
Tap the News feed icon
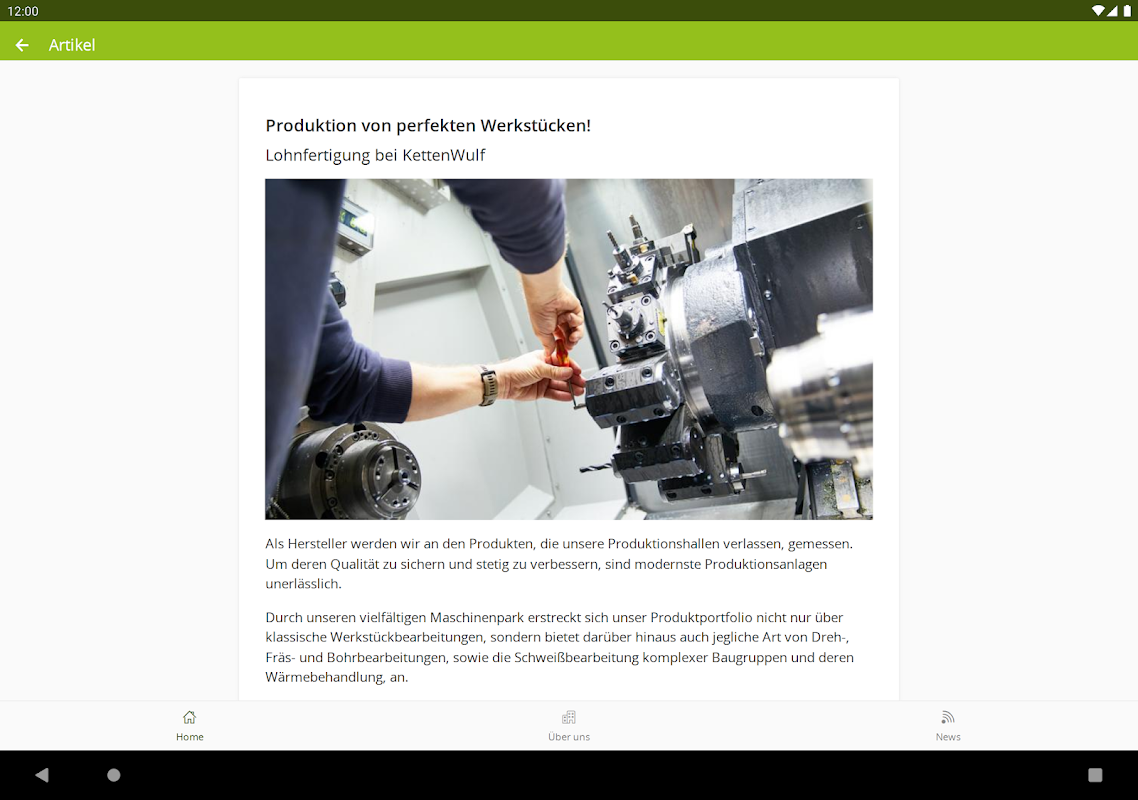click(948, 717)
